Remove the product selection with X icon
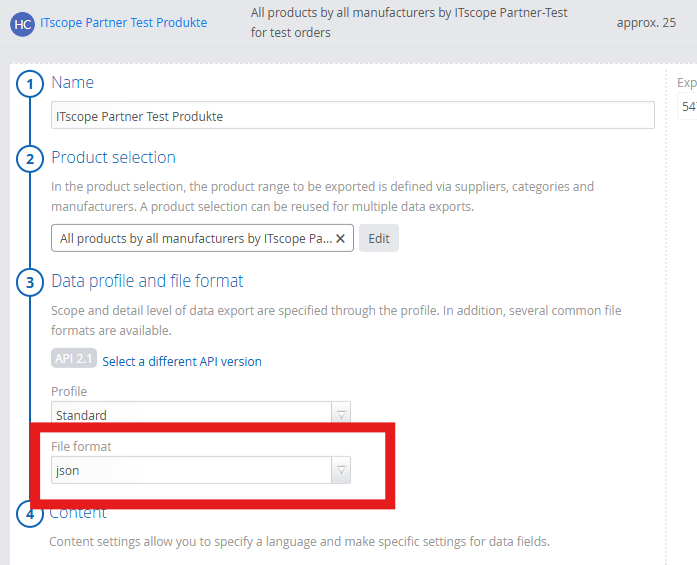 pyautogui.click(x=340, y=239)
